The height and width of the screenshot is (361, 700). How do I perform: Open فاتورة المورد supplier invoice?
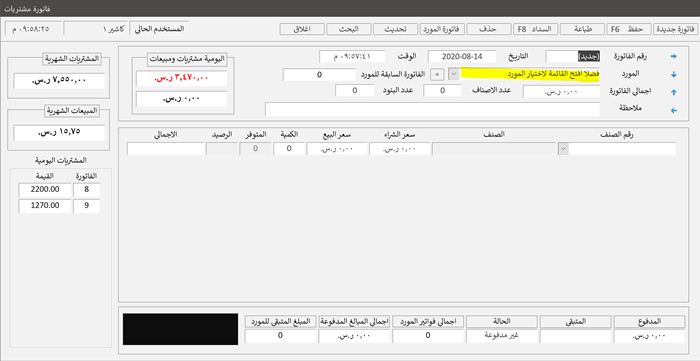coord(442,29)
